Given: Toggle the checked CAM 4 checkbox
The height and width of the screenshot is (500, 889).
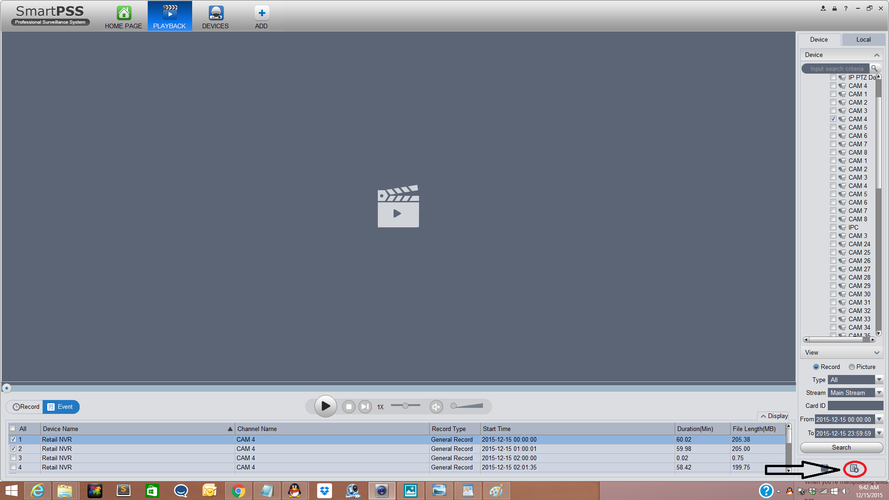Looking at the screenshot, I should click(x=833, y=119).
